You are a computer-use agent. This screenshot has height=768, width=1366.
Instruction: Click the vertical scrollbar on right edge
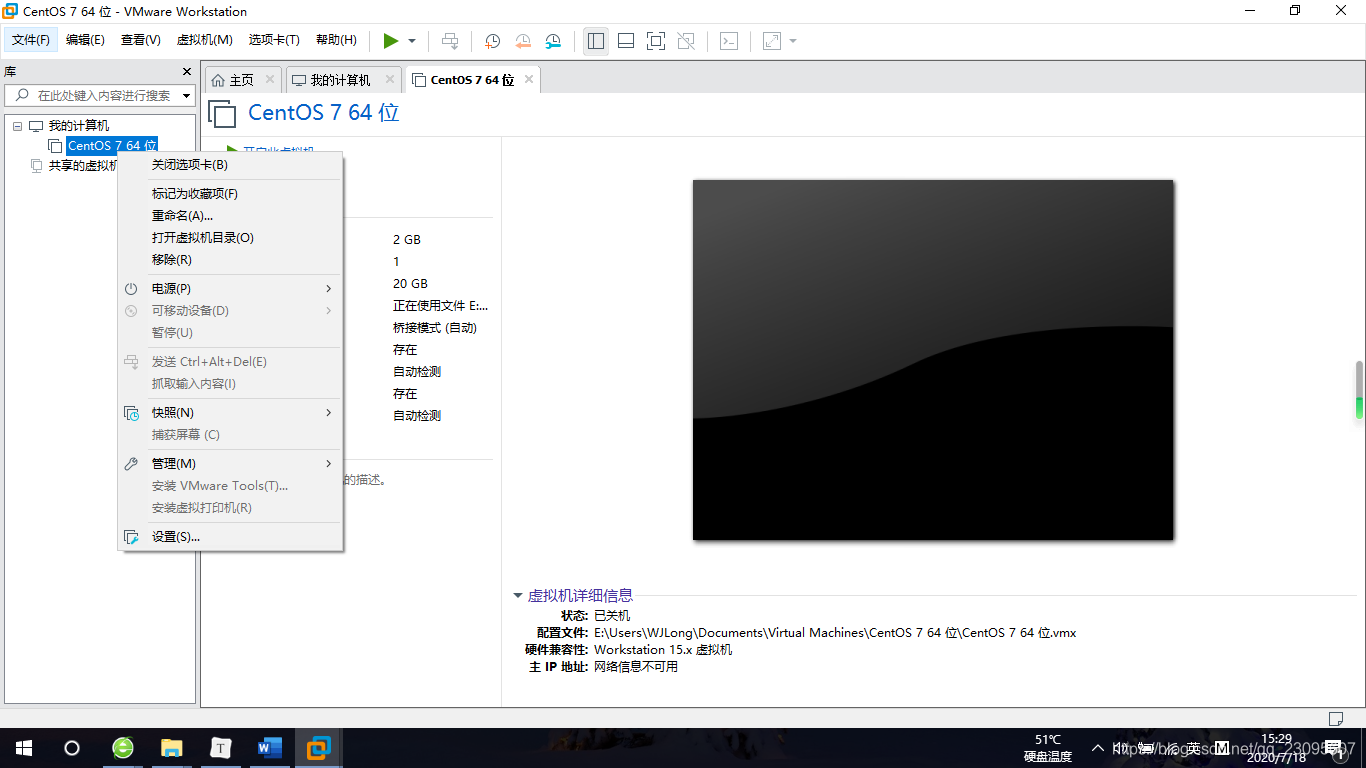(x=1359, y=390)
